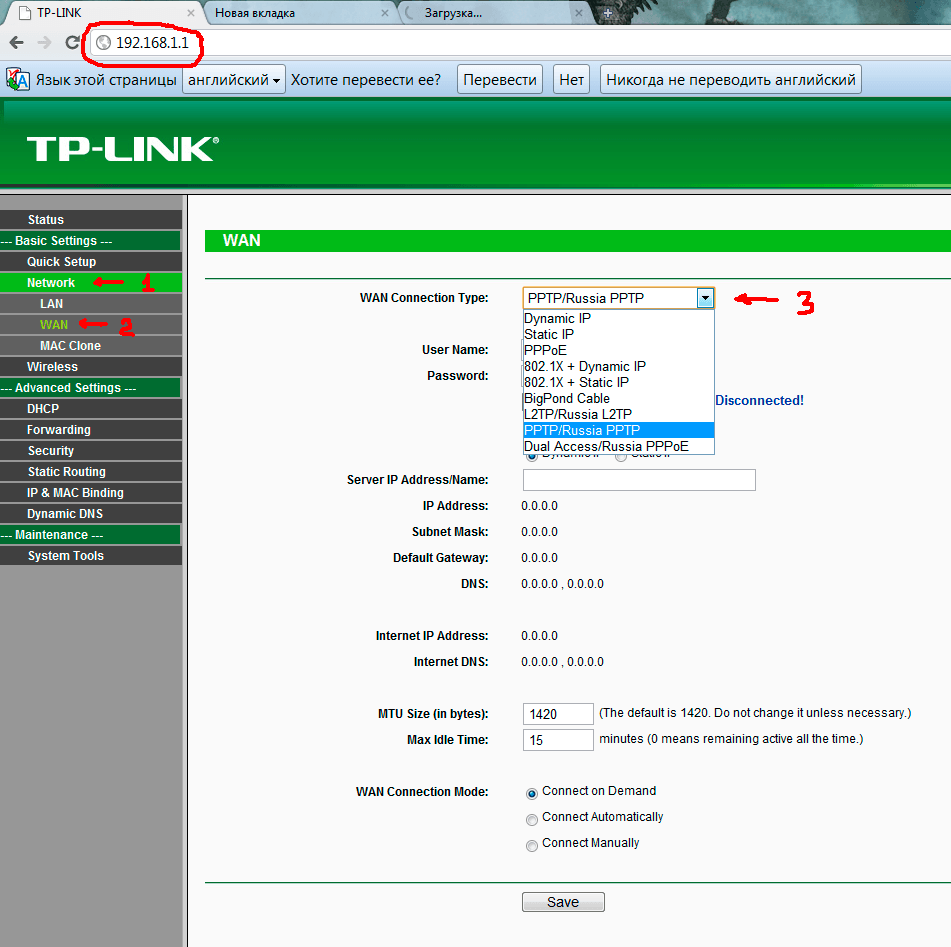Open a new tab with the plus button
This screenshot has height=947, width=951.
click(608, 13)
